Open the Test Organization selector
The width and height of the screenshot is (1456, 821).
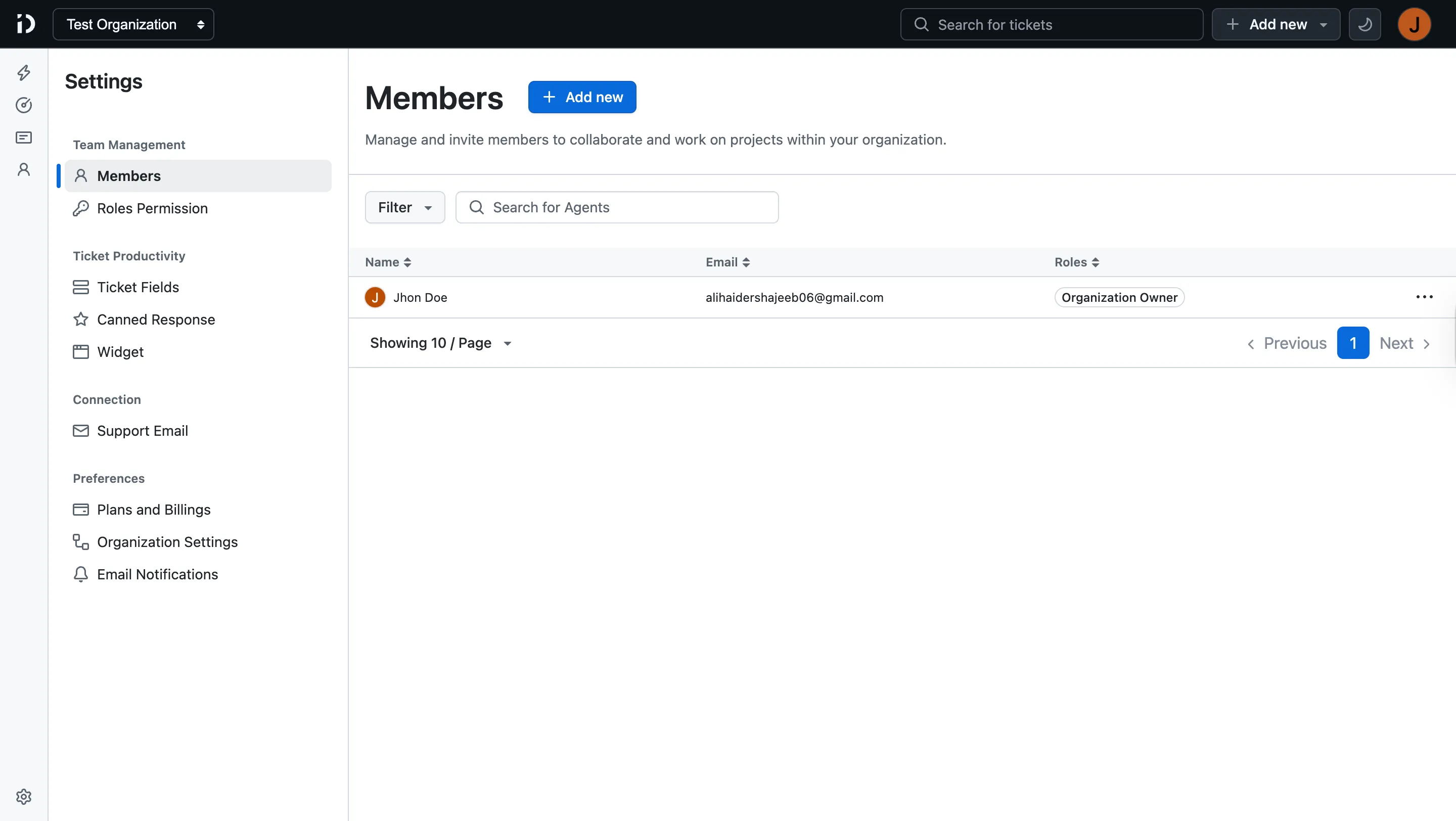[133, 24]
